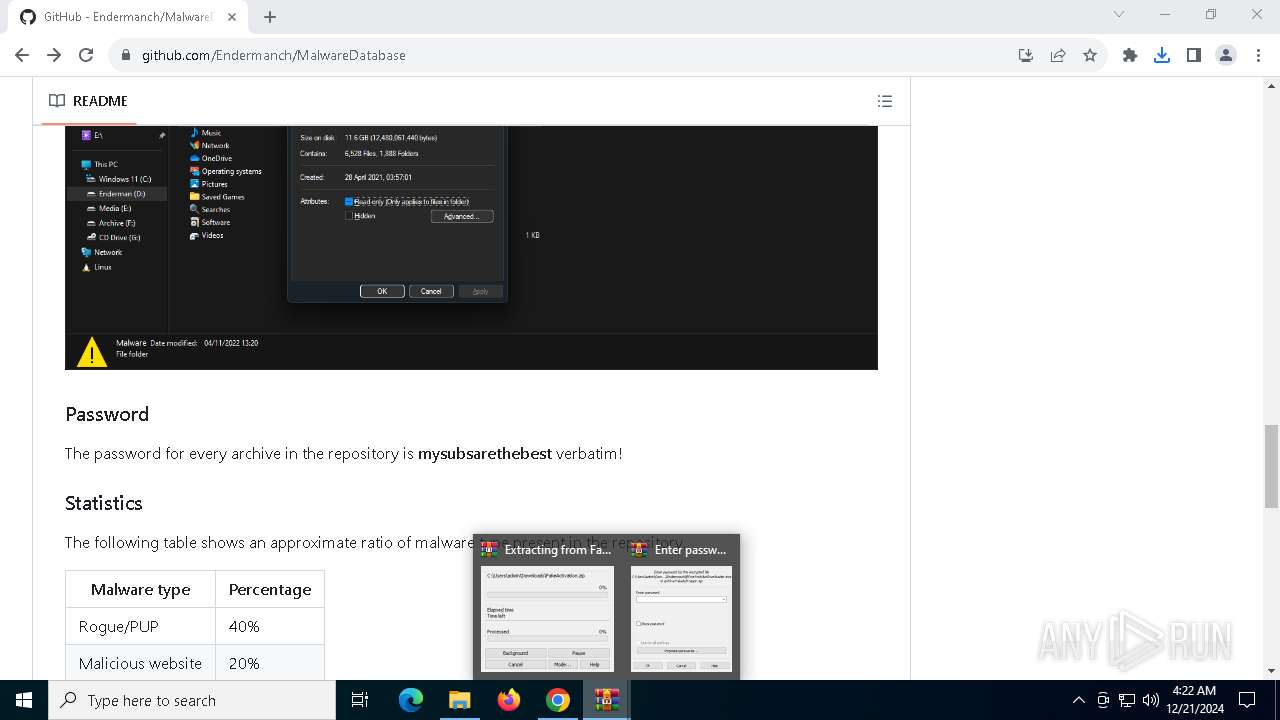
Task: Go forward to the next page
Action: point(54,55)
